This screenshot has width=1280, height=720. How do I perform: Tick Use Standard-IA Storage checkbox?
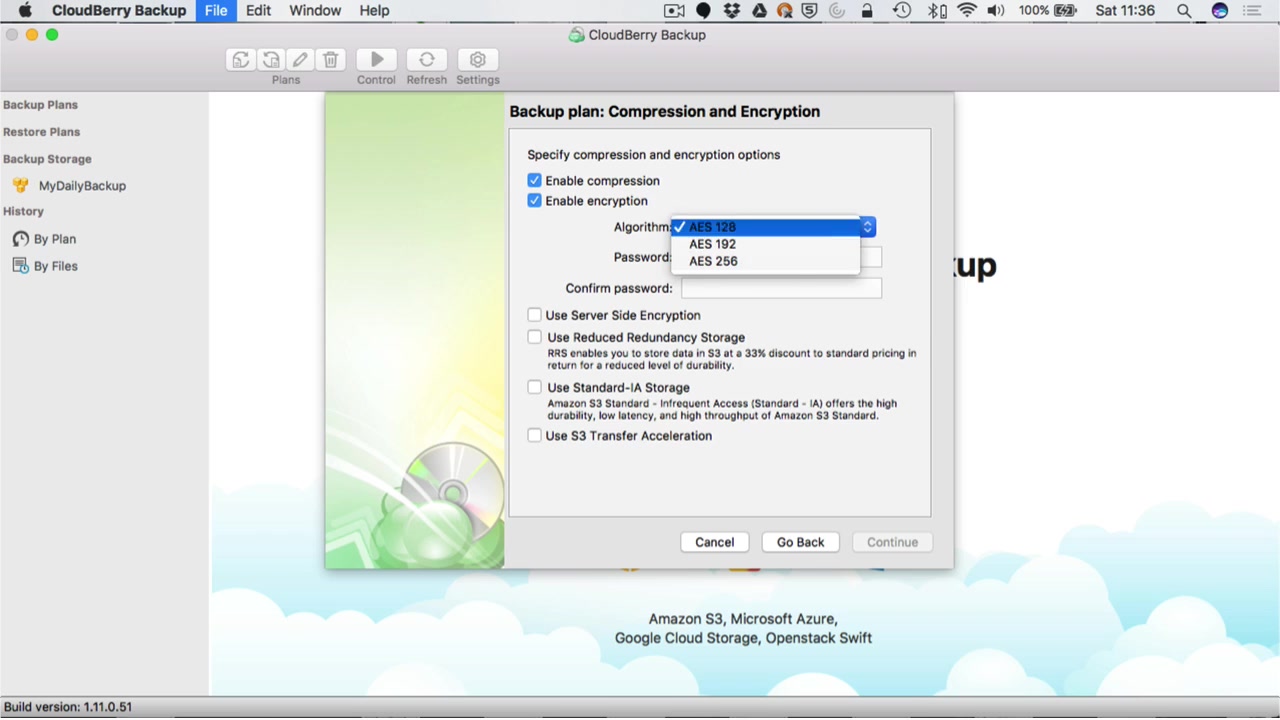534,387
